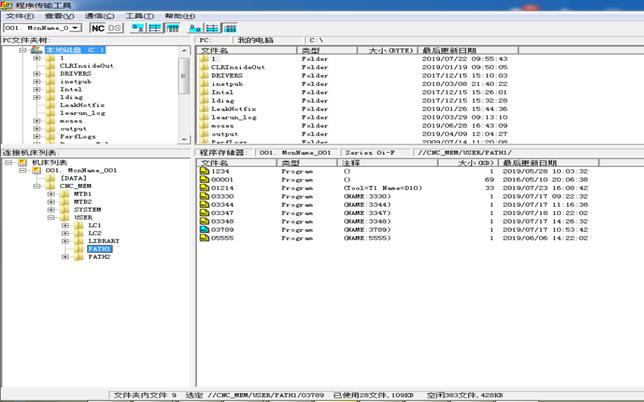The width and height of the screenshot is (644, 402).
Task: Collapse the 本地磁盘 (C:) tree node
Action: [x=23, y=50]
